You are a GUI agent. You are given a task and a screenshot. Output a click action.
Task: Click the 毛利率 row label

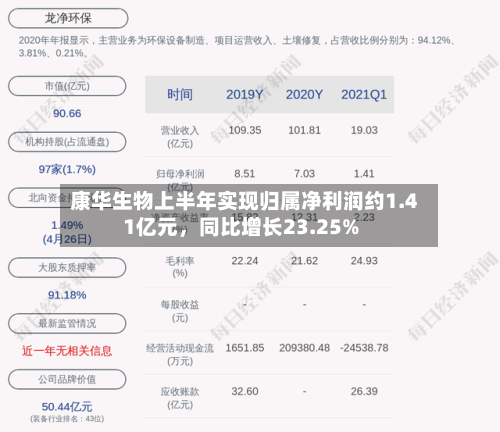pos(180,267)
